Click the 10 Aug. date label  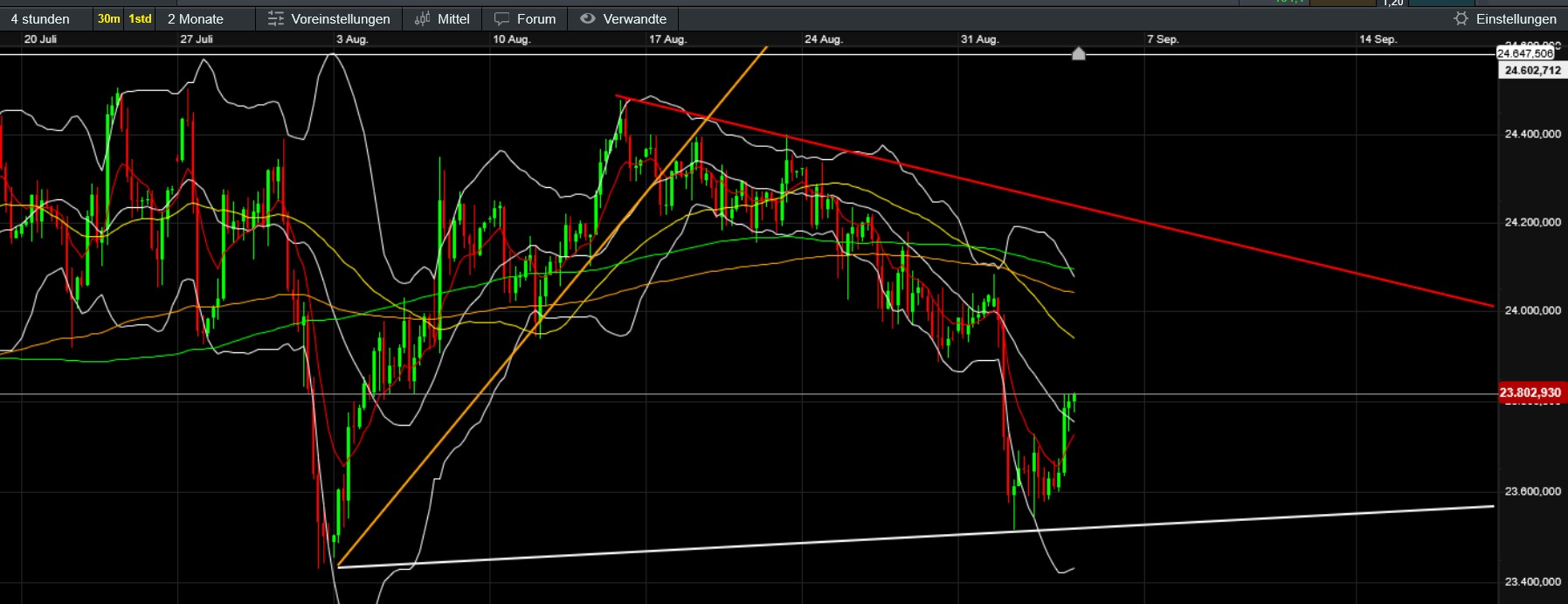click(x=512, y=39)
